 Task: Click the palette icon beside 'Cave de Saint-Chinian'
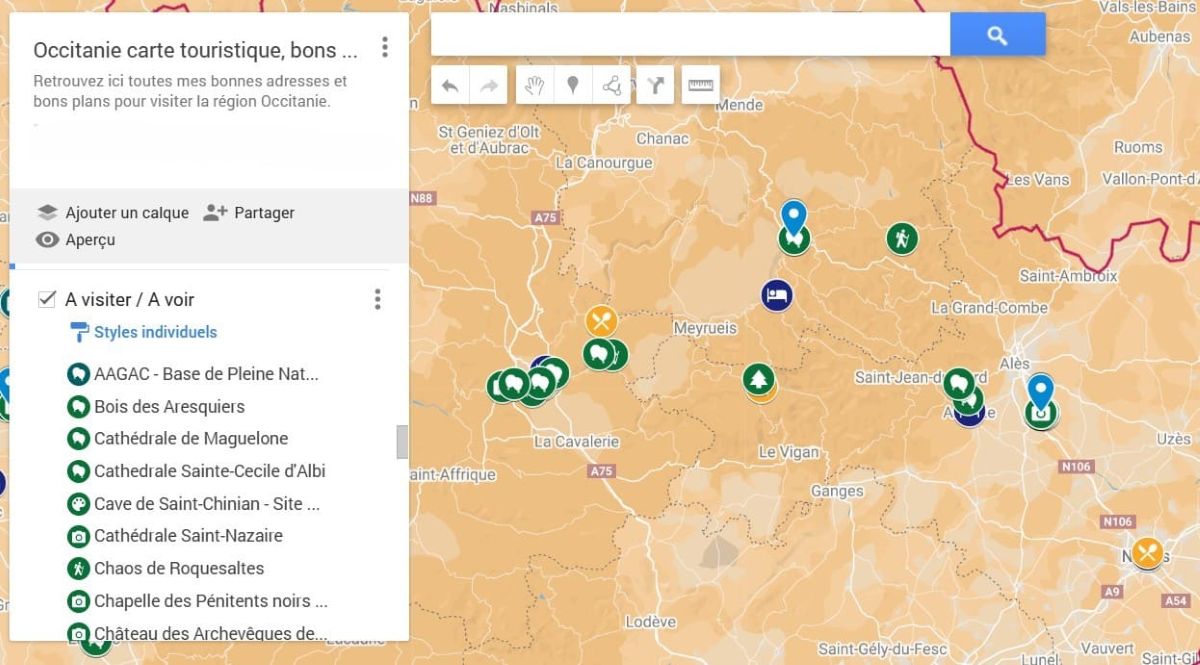coord(78,504)
